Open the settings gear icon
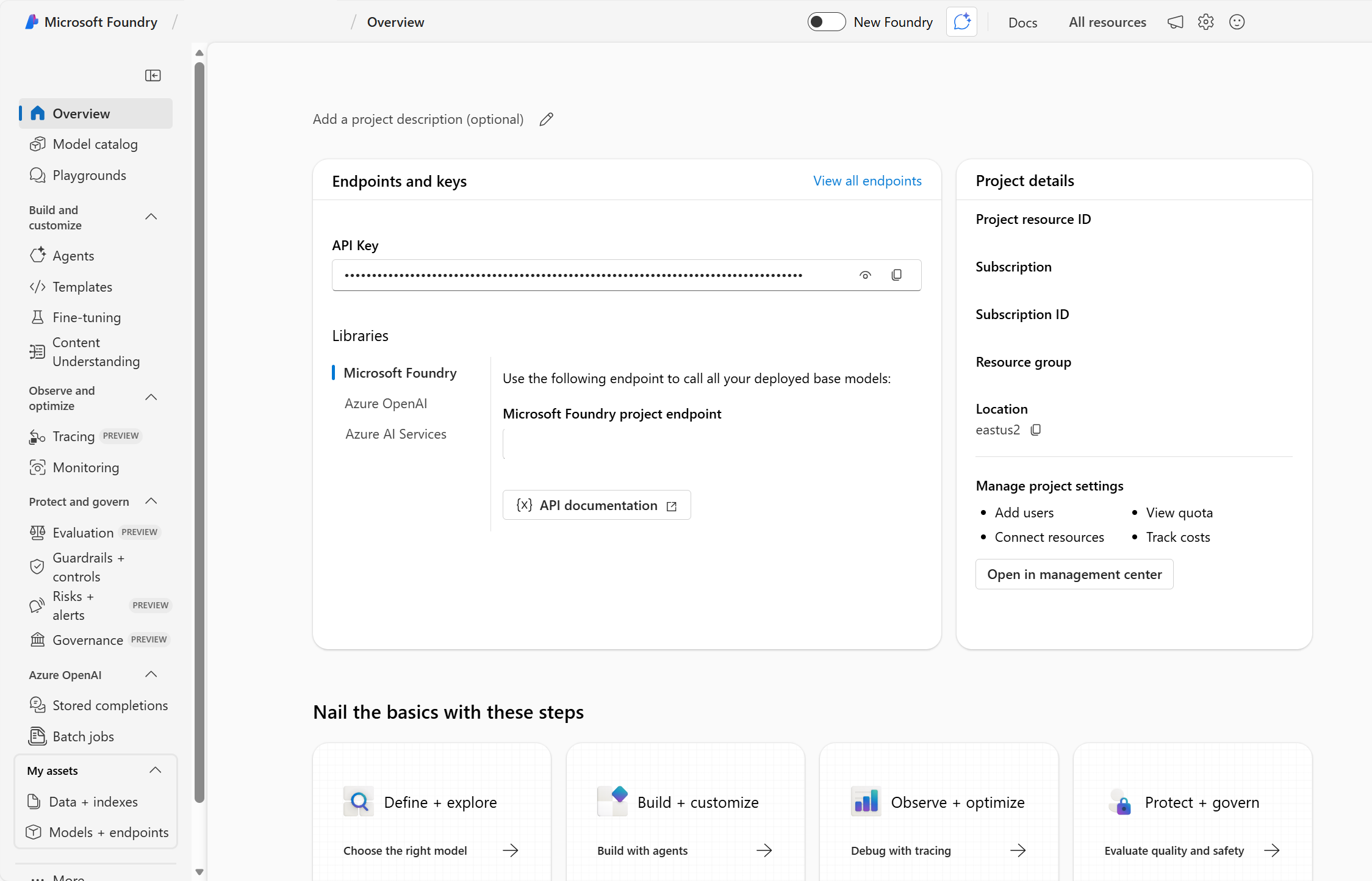1372x881 pixels. 1206,22
